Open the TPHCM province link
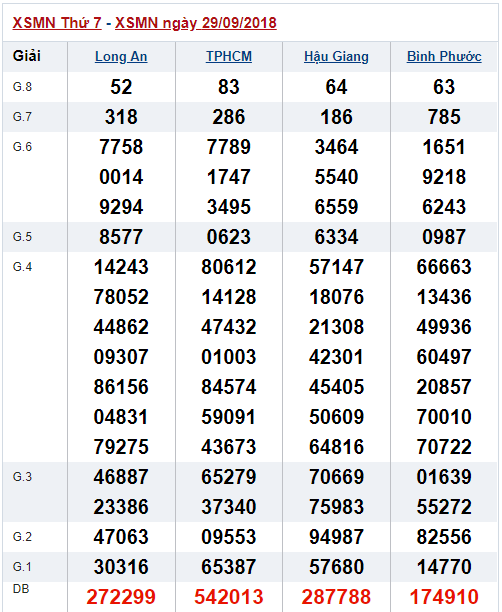The height and width of the screenshot is (612, 502). pos(229,56)
